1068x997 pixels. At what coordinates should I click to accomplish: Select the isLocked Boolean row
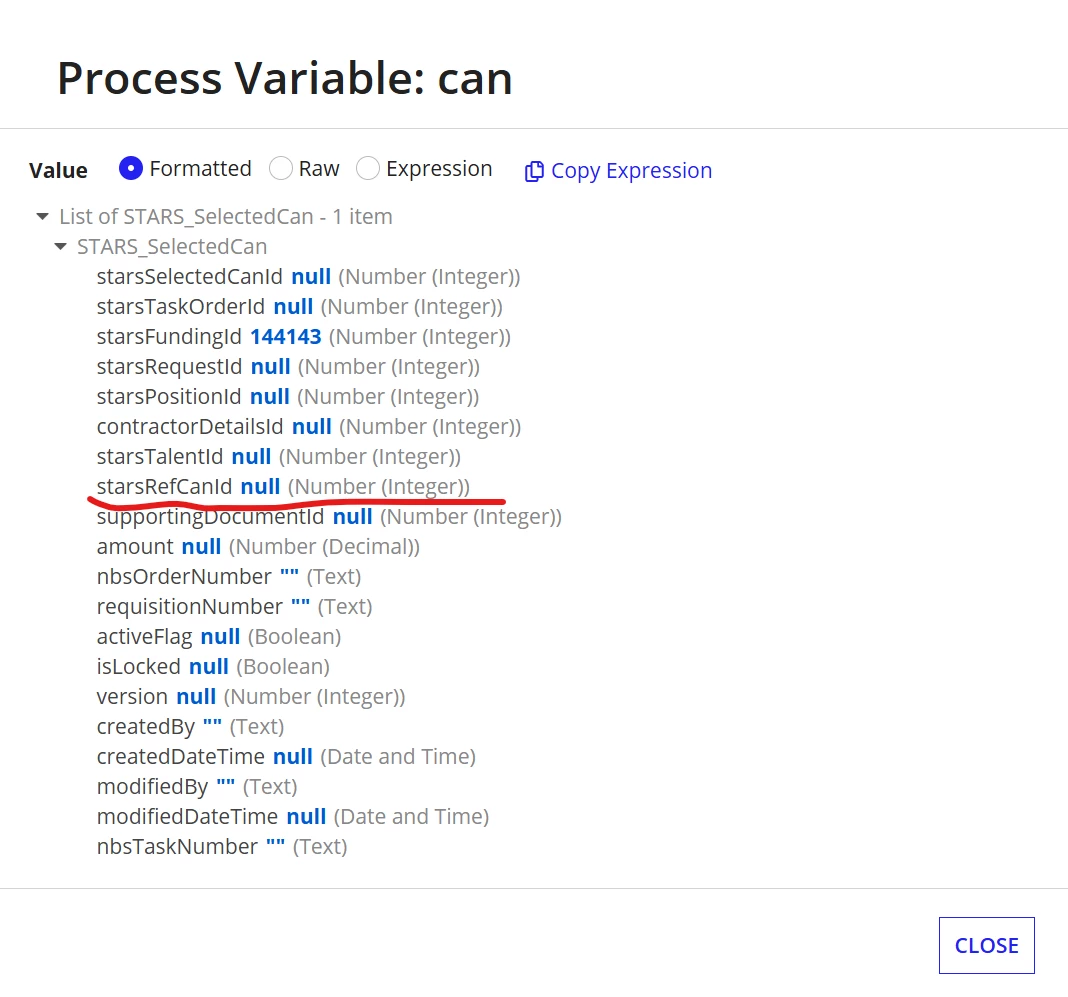pyautogui.click(x=213, y=666)
